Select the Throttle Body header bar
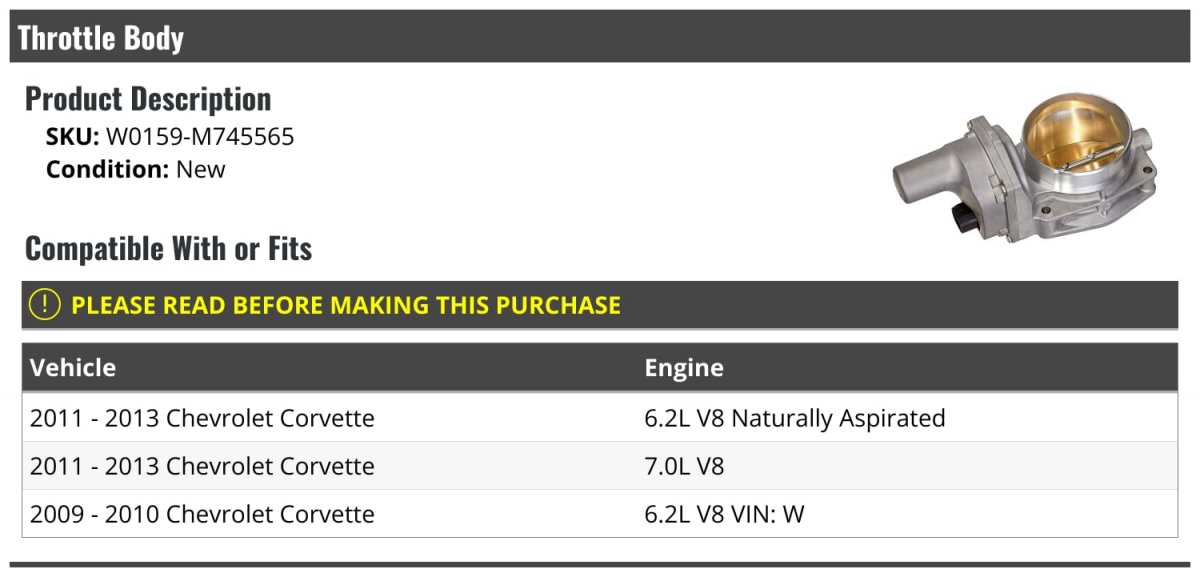1200x577 pixels. (x=600, y=37)
